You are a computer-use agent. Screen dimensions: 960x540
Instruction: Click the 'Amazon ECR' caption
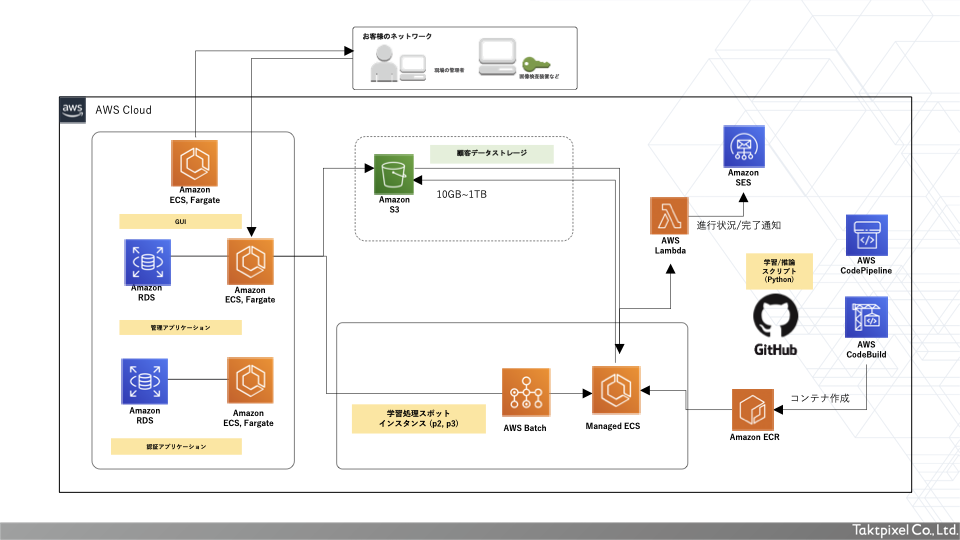(x=754, y=437)
